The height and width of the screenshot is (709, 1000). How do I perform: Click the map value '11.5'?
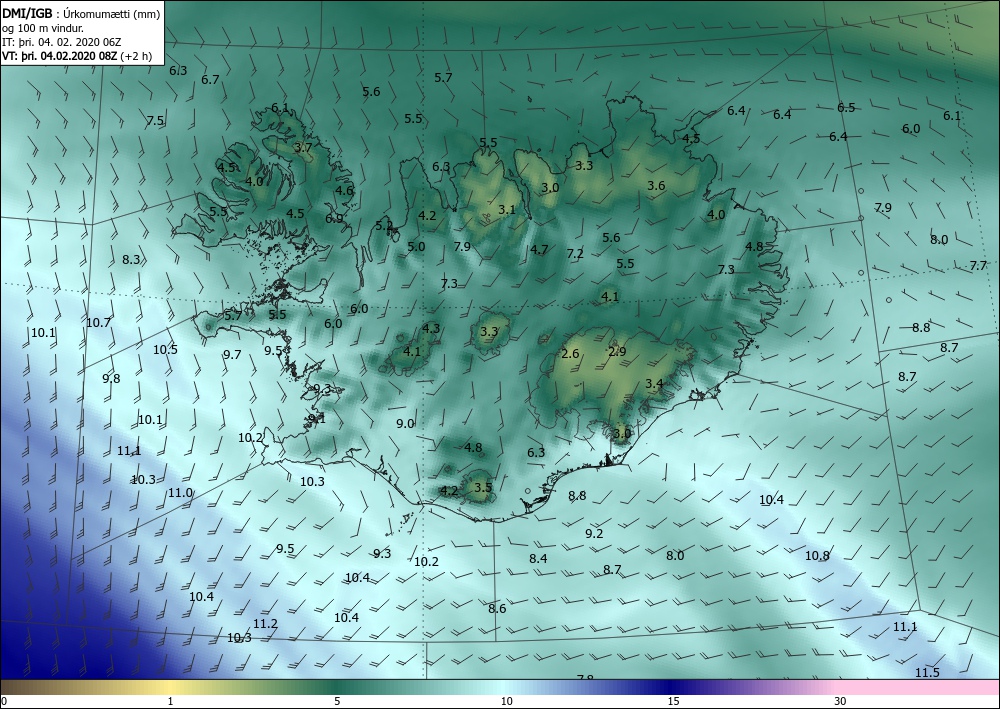[927, 673]
